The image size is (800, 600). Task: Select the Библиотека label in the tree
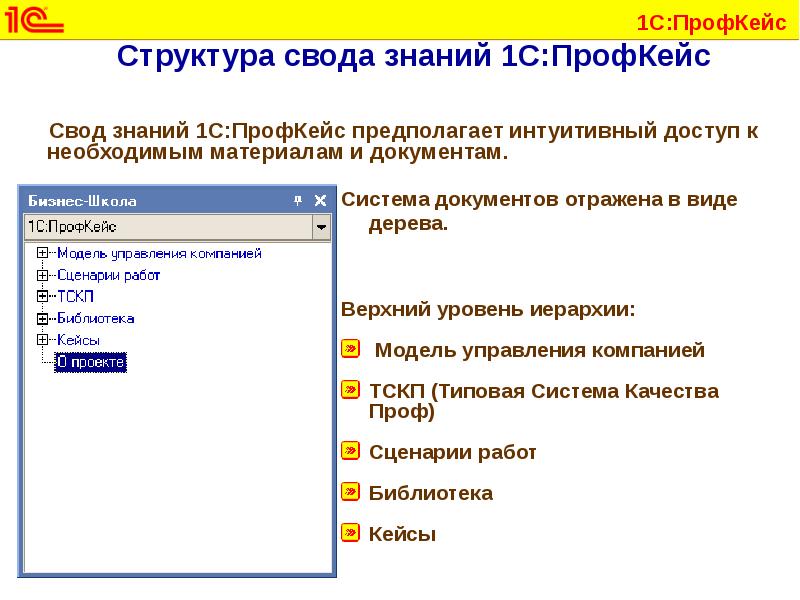coord(95,318)
